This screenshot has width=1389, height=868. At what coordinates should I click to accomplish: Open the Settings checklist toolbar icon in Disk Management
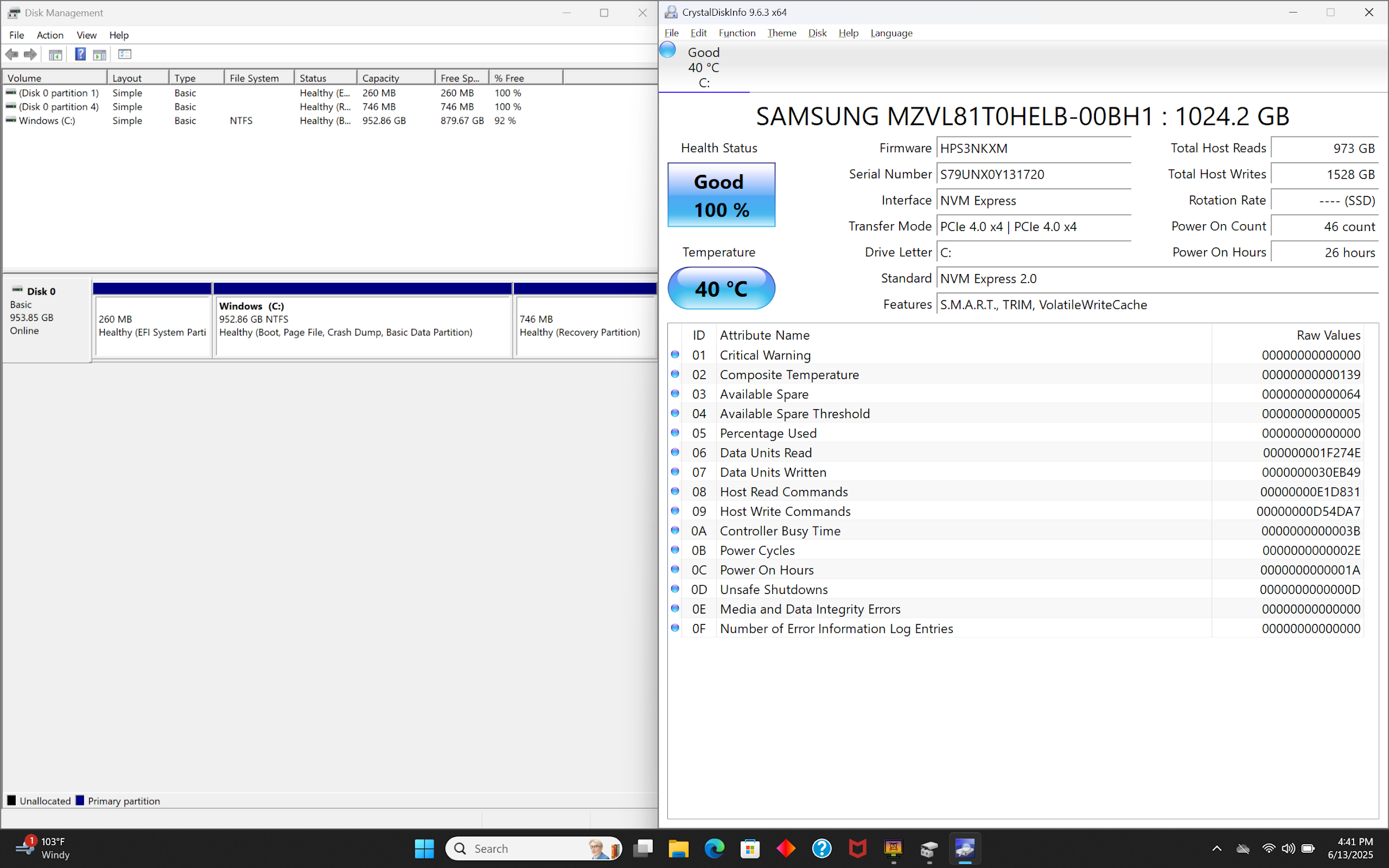(124, 54)
